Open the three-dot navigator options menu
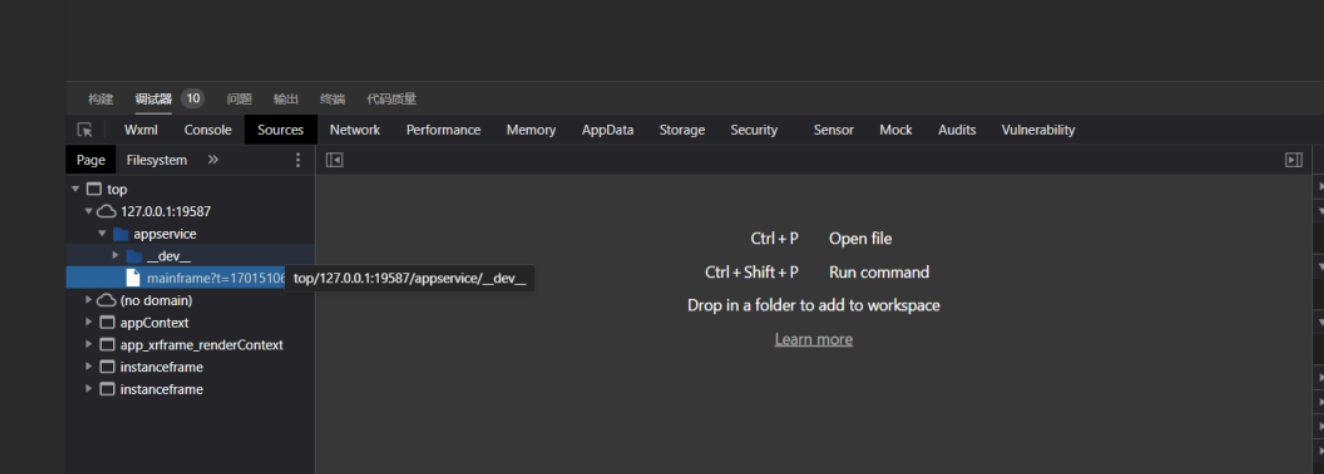 [x=297, y=160]
